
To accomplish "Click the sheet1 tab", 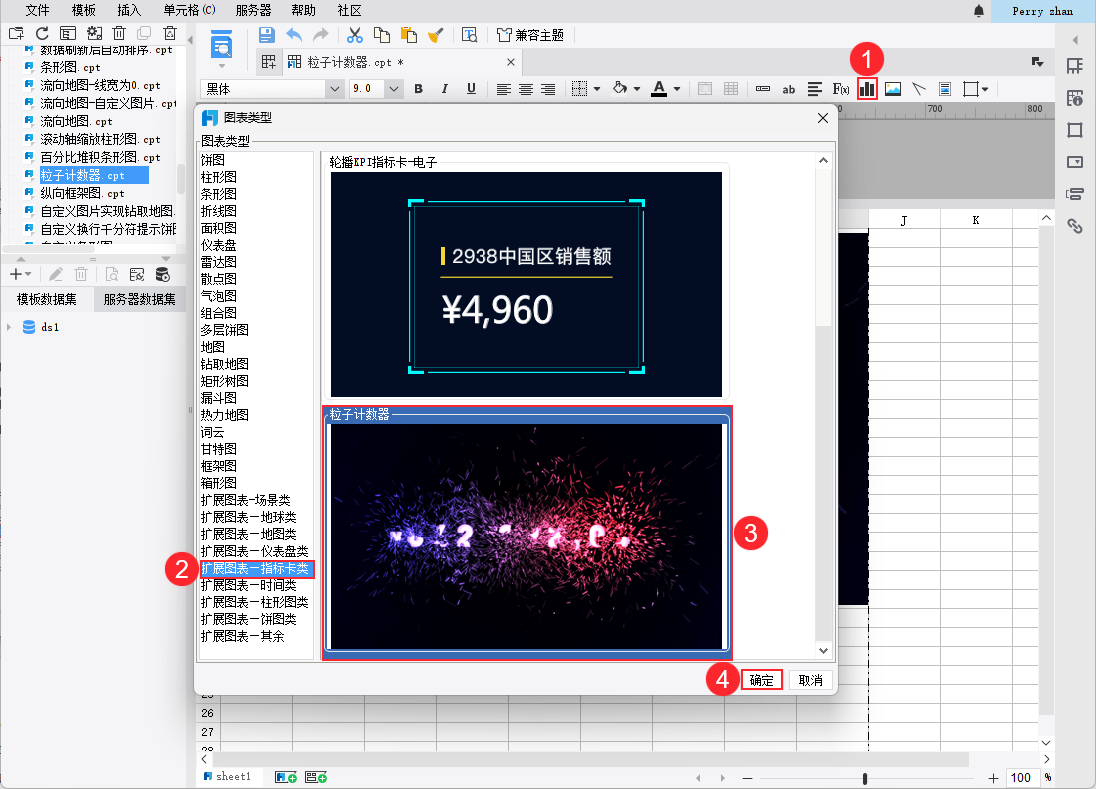I will tap(227, 776).
